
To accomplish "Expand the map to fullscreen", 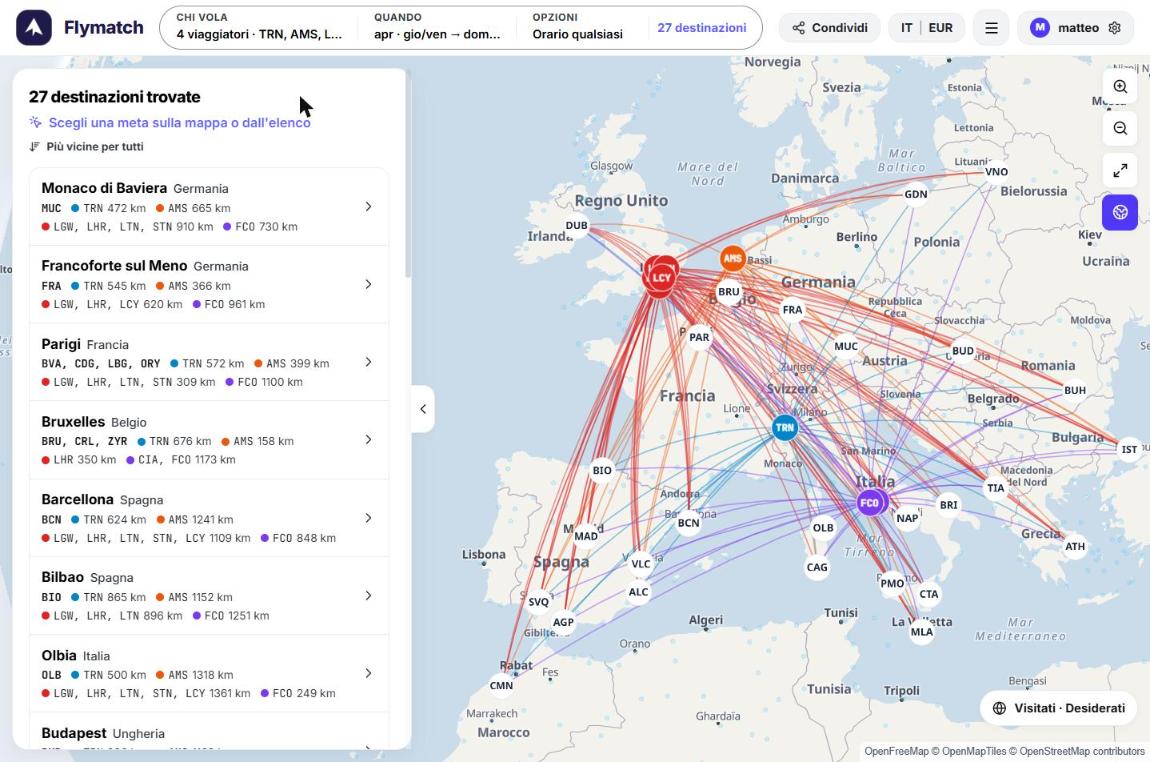I will click(1120, 171).
